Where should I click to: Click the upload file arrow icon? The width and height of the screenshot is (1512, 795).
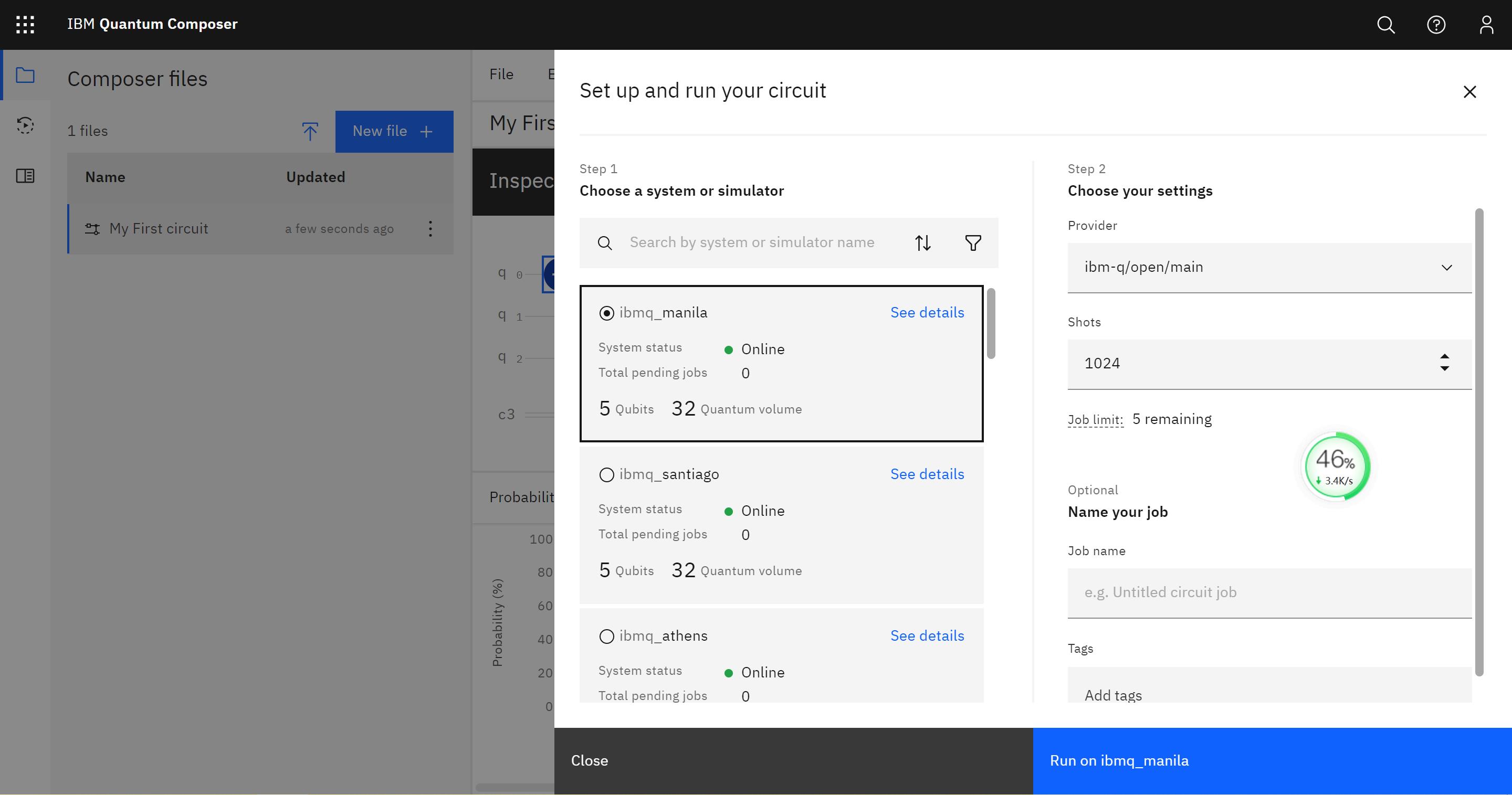[x=310, y=131]
